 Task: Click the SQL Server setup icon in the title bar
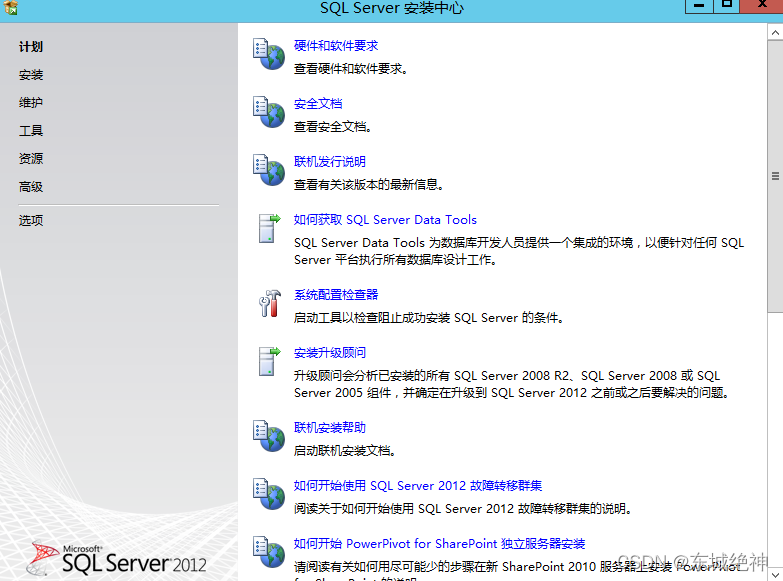click(10, 7)
